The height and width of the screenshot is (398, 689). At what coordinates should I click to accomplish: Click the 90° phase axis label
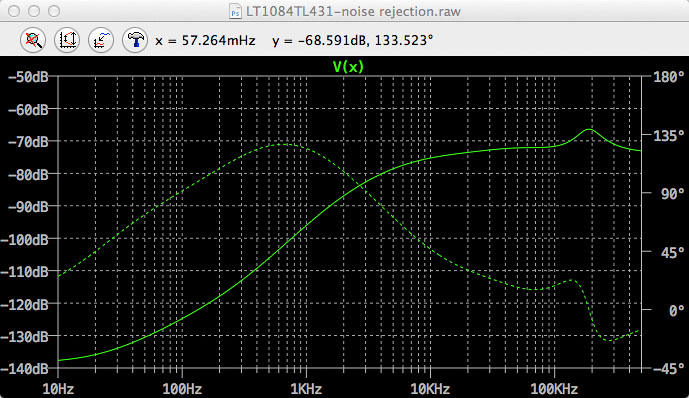pyautogui.click(x=673, y=194)
